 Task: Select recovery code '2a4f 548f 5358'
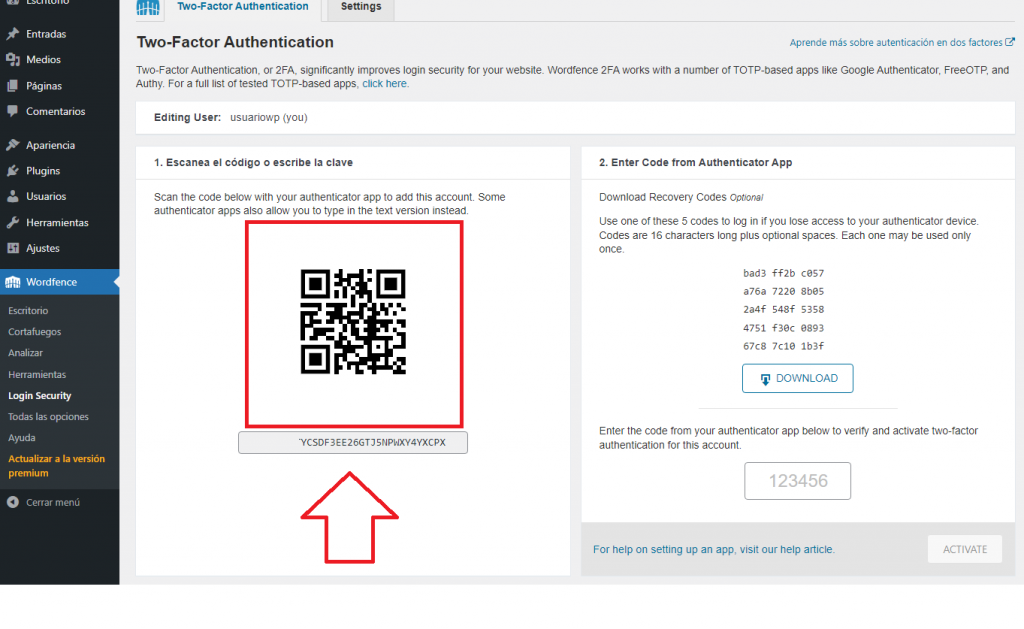783,310
